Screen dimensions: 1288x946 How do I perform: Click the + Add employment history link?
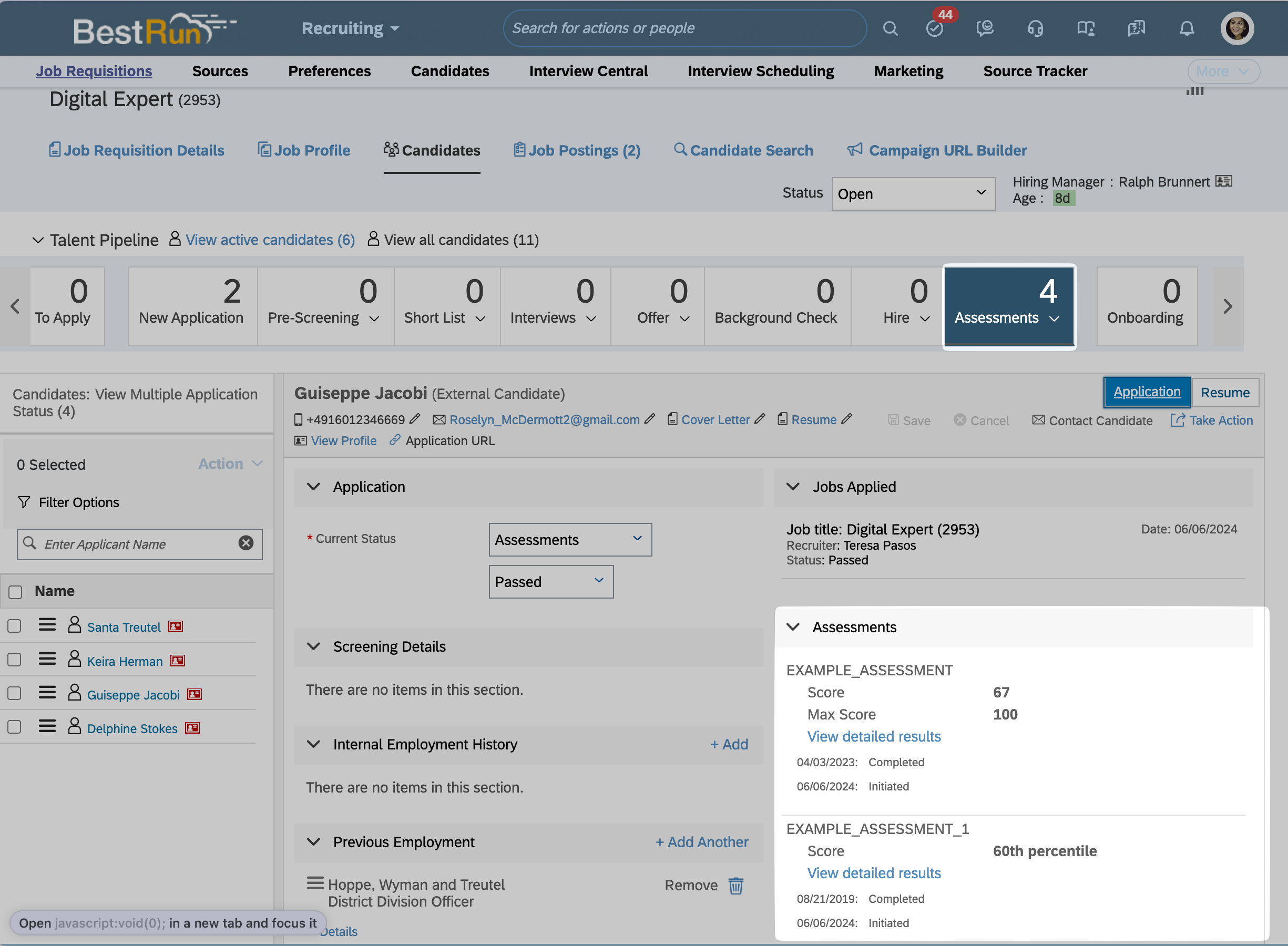coord(729,744)
